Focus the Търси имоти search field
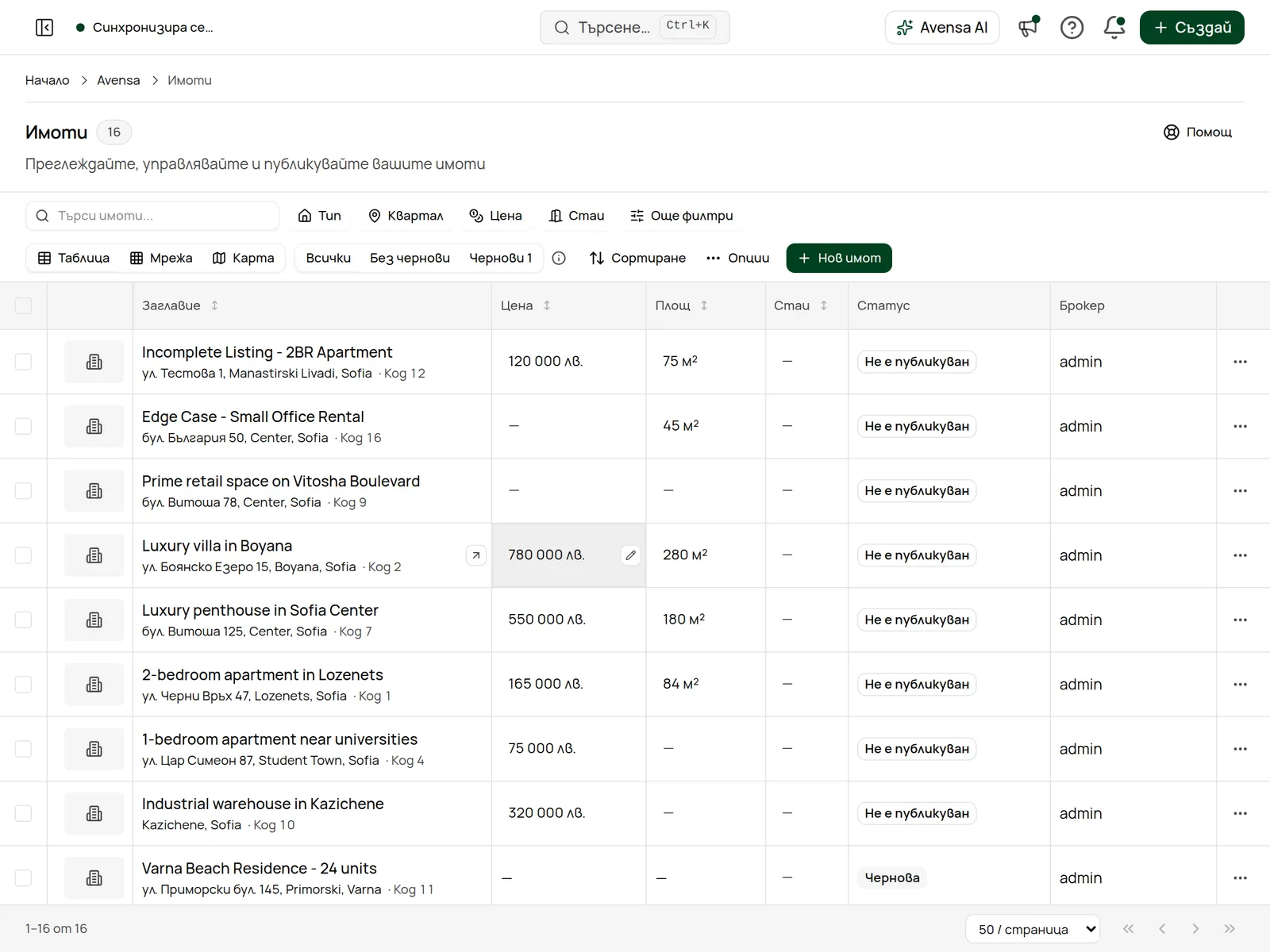The height and width of the screenshot is (952, 1270). pos(152,216)
